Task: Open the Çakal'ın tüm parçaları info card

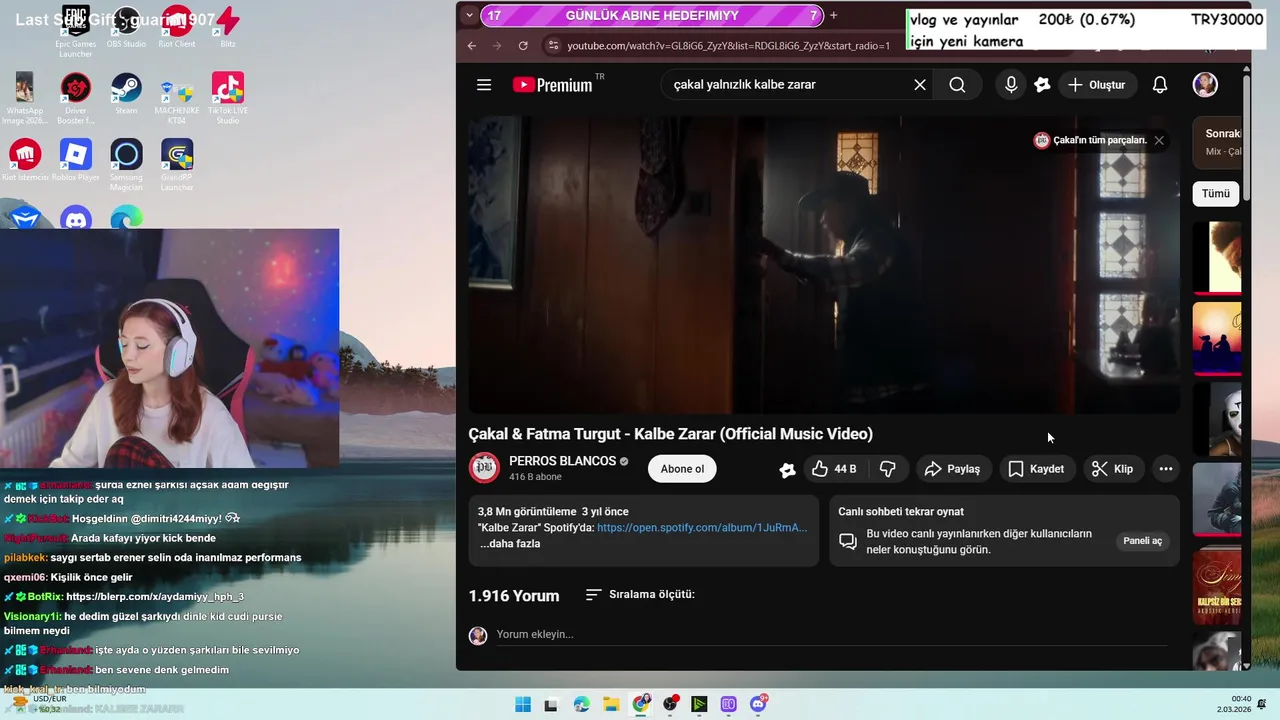Action: point(1090,140)
